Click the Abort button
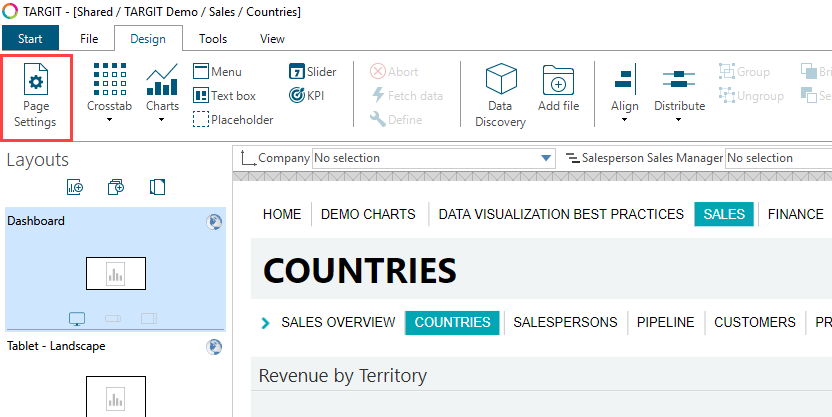 pyautogui.click(x=394, y=72)
